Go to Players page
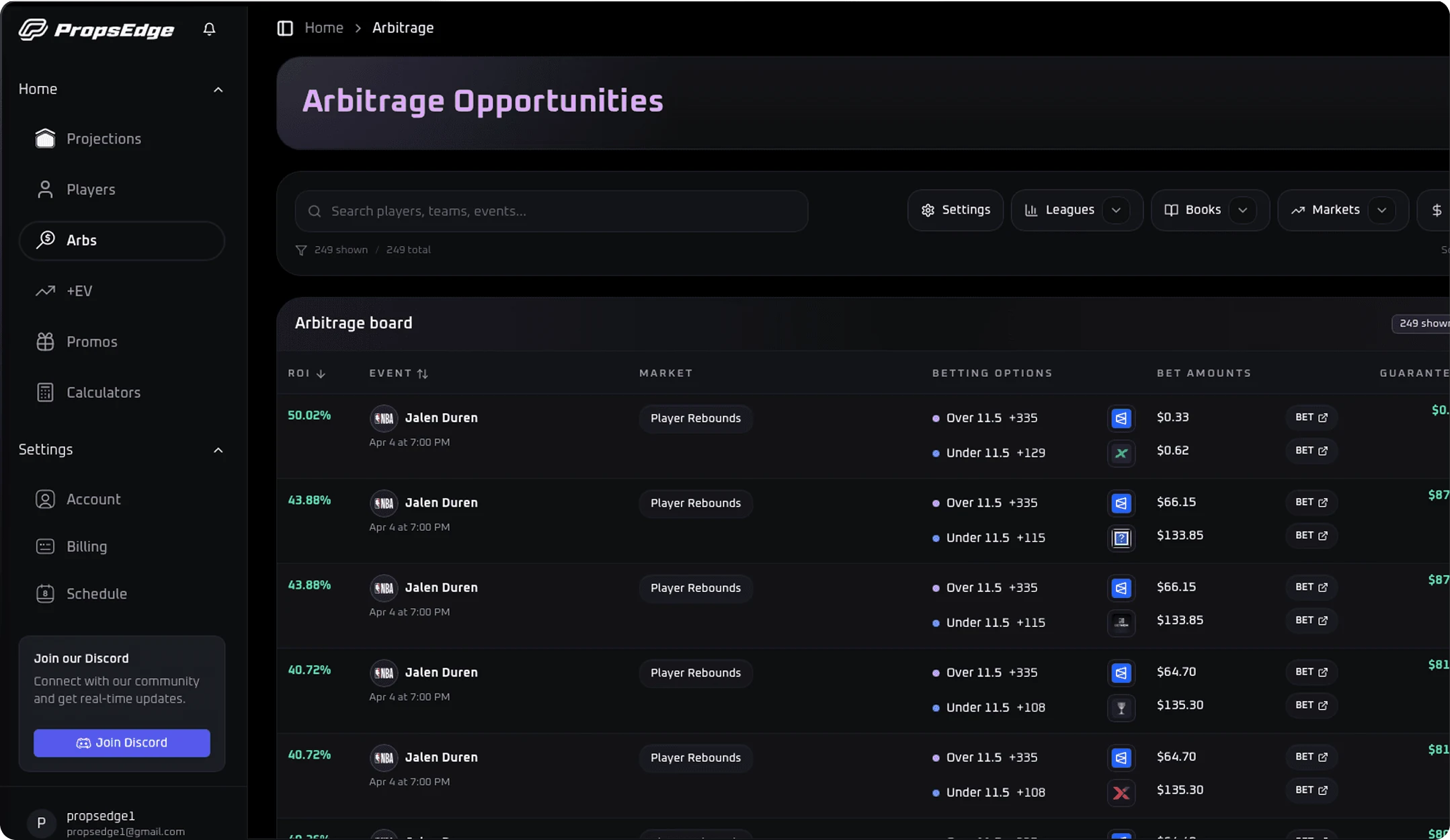 (122, 190)
